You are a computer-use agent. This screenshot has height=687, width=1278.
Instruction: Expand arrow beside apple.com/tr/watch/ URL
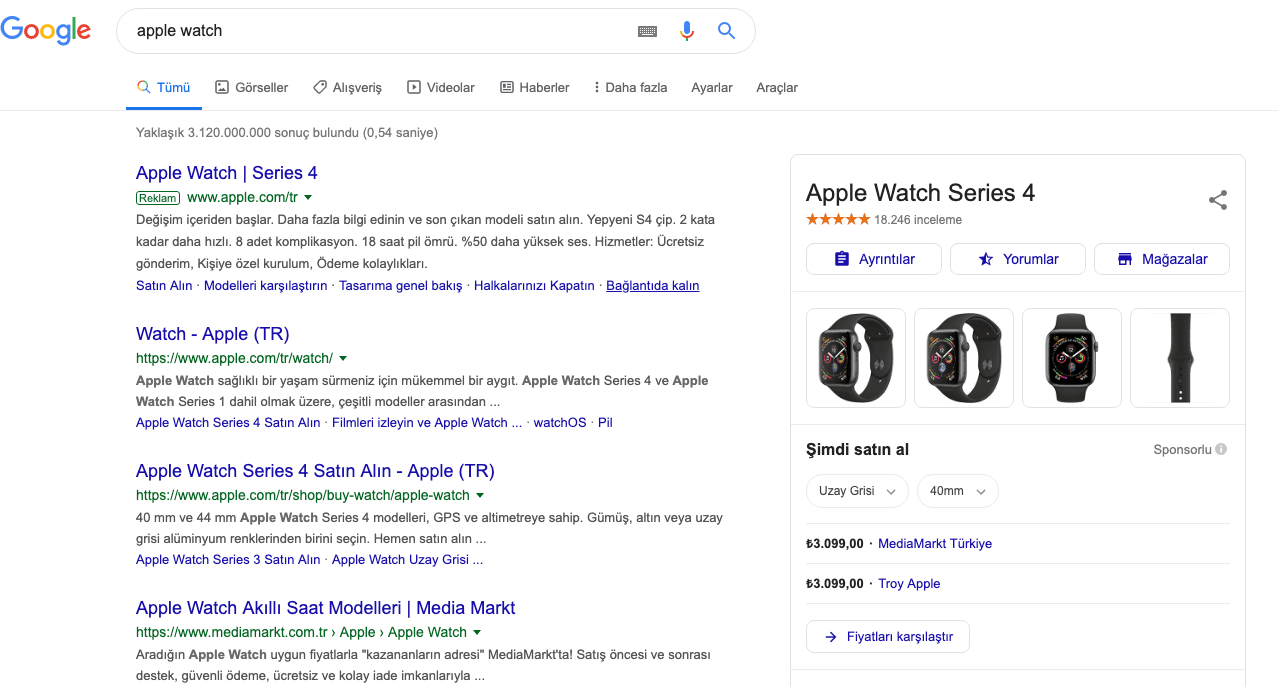(343, 358)
